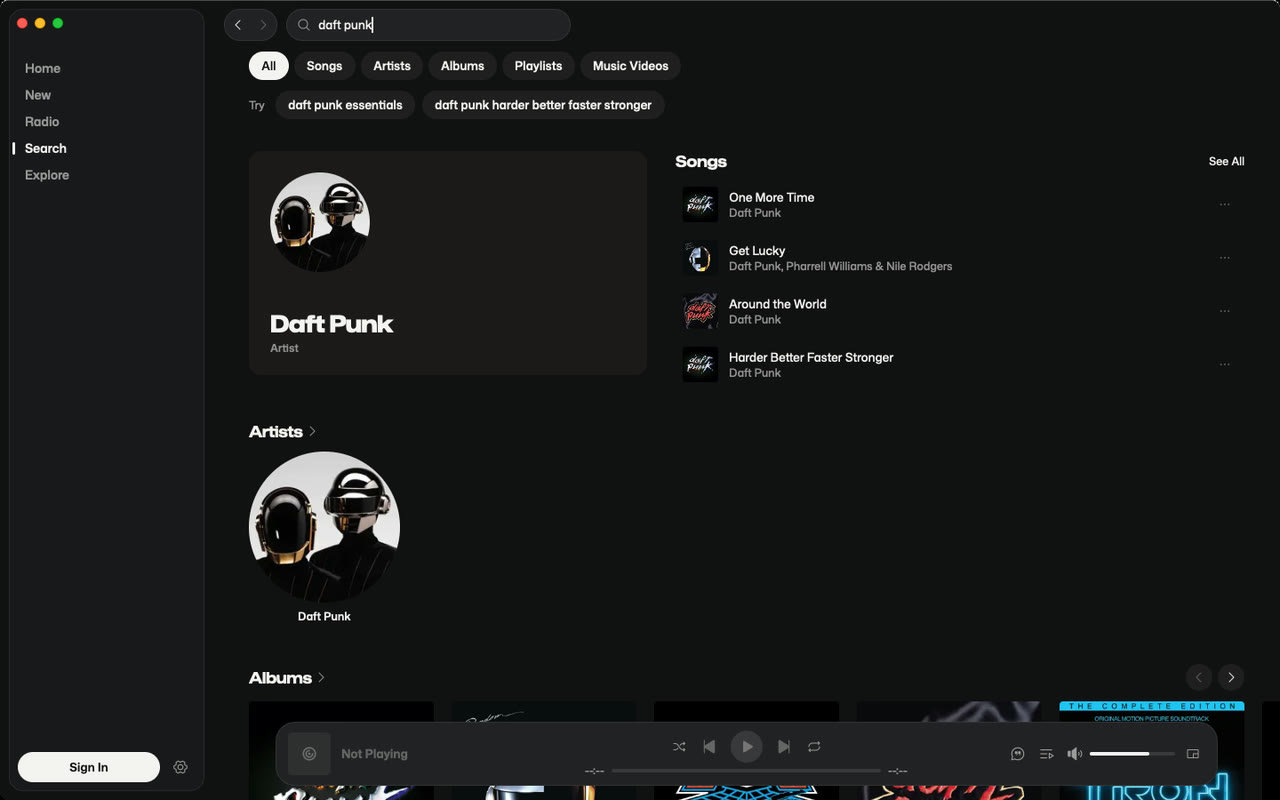The width and height of the screenshot is (1280, 800).
Task: Filter results by Playlists
Action: (538, 66)
